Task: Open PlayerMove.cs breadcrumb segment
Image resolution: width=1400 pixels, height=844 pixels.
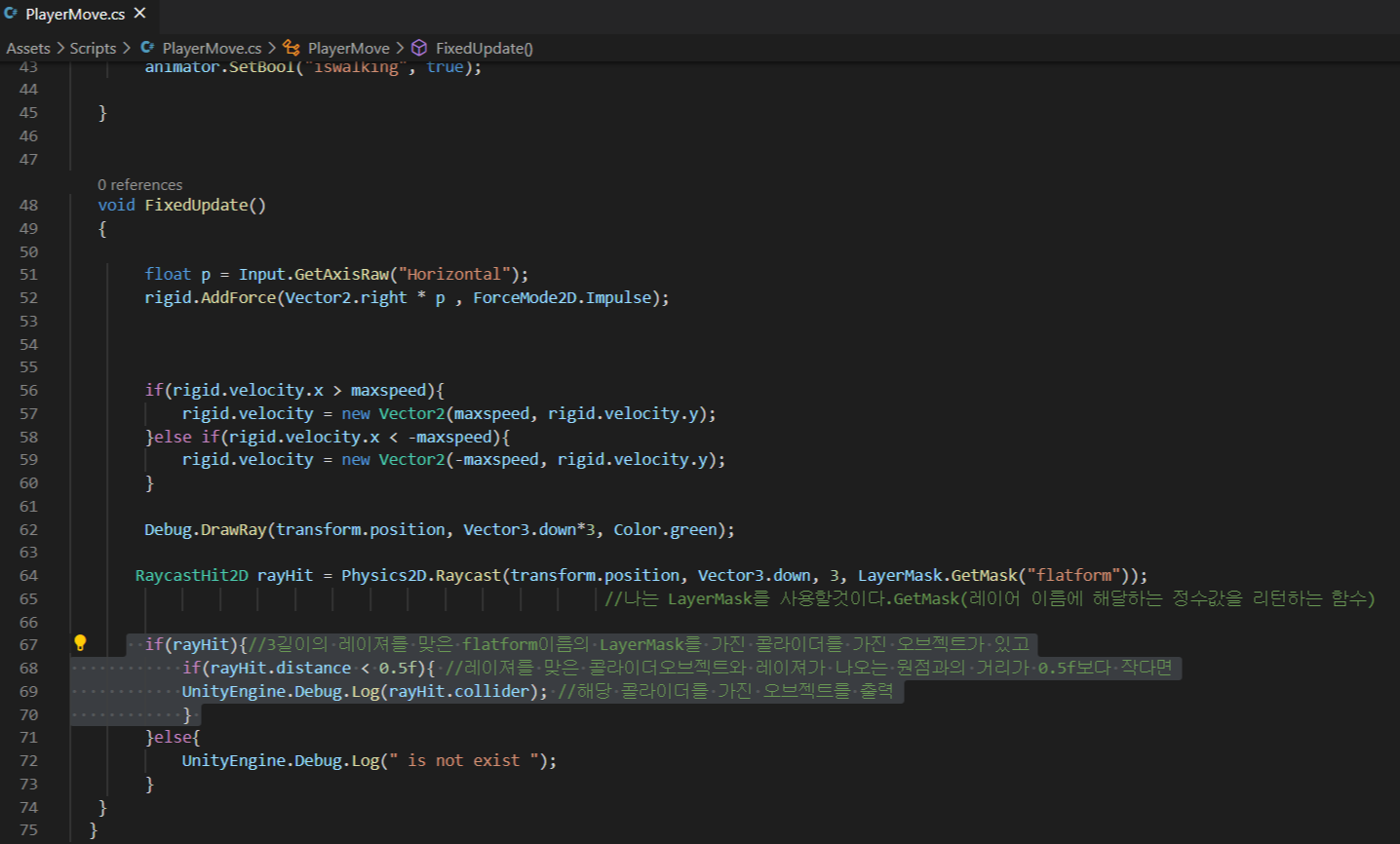Action: (x=212, y=48)
